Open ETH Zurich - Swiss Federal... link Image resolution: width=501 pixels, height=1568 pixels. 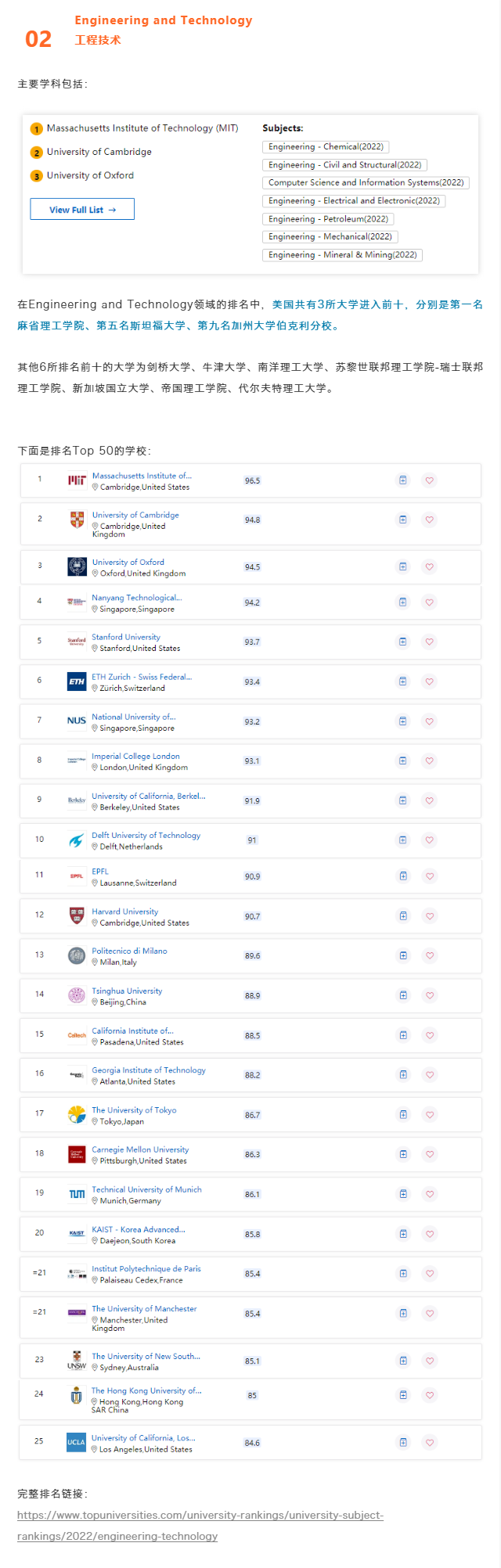pyautogui.click(x=142, y=677)
